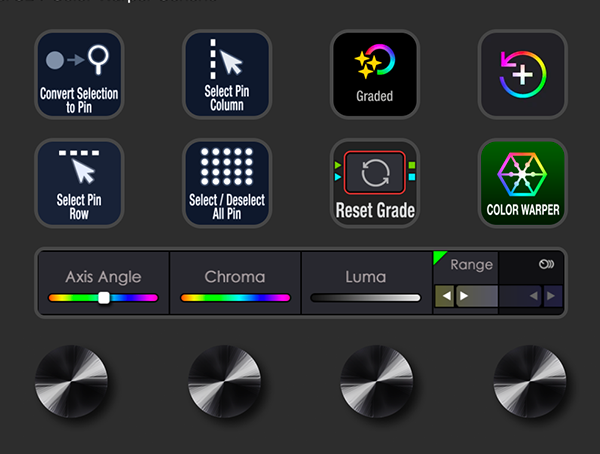This screenshot has width=600, height=454.
Task: Click the Reset Grade key
Action: [375, 183]
